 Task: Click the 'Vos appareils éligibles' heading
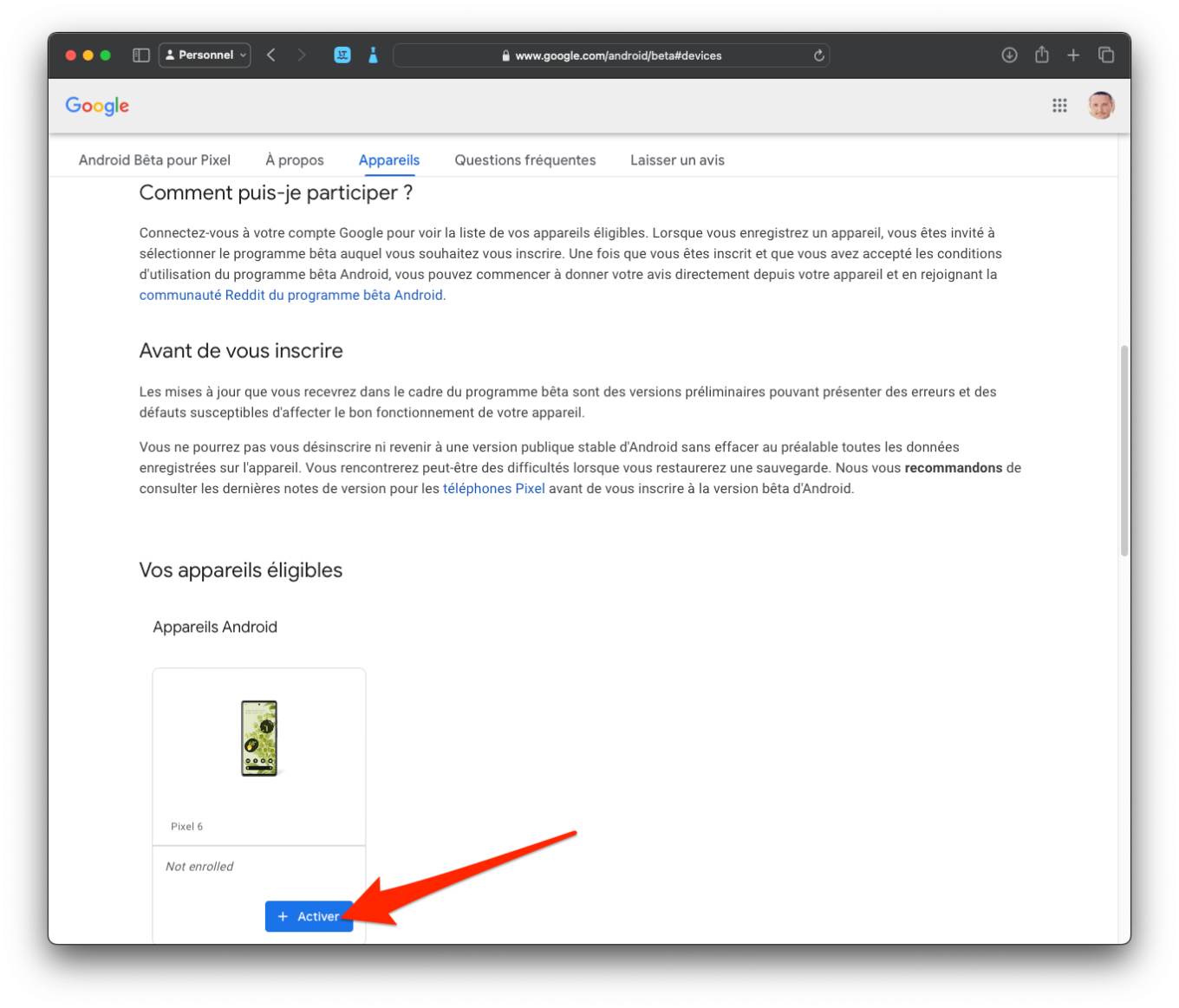[x=241, y=570]
